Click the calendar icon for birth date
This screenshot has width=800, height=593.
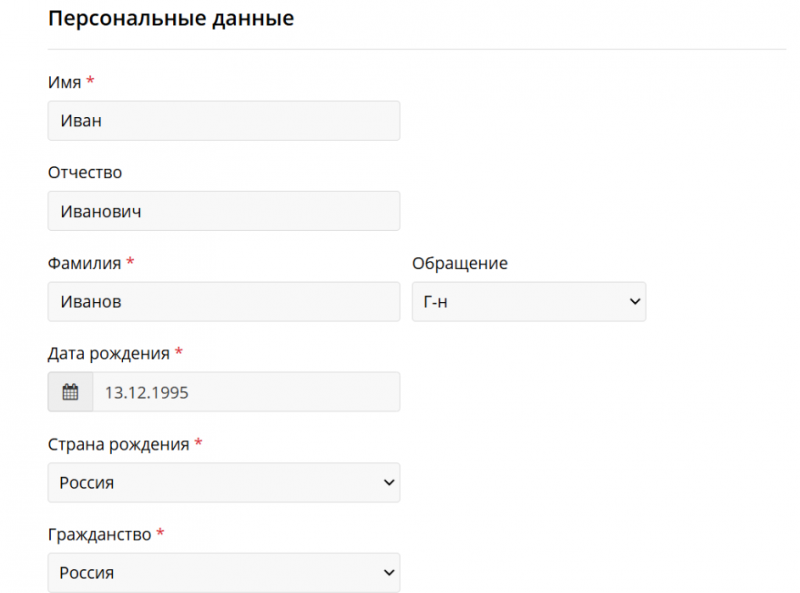pos(70,392)
